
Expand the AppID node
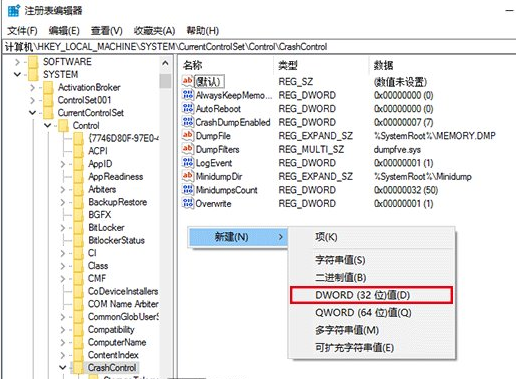point(63,164)
